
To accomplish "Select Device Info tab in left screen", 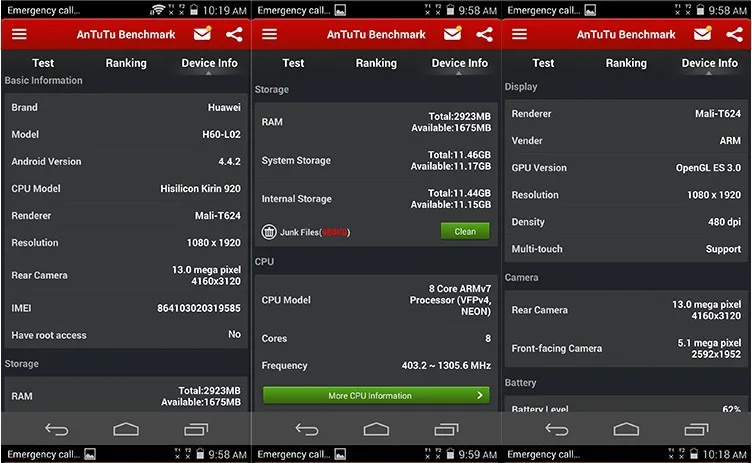I will point(209,63).
